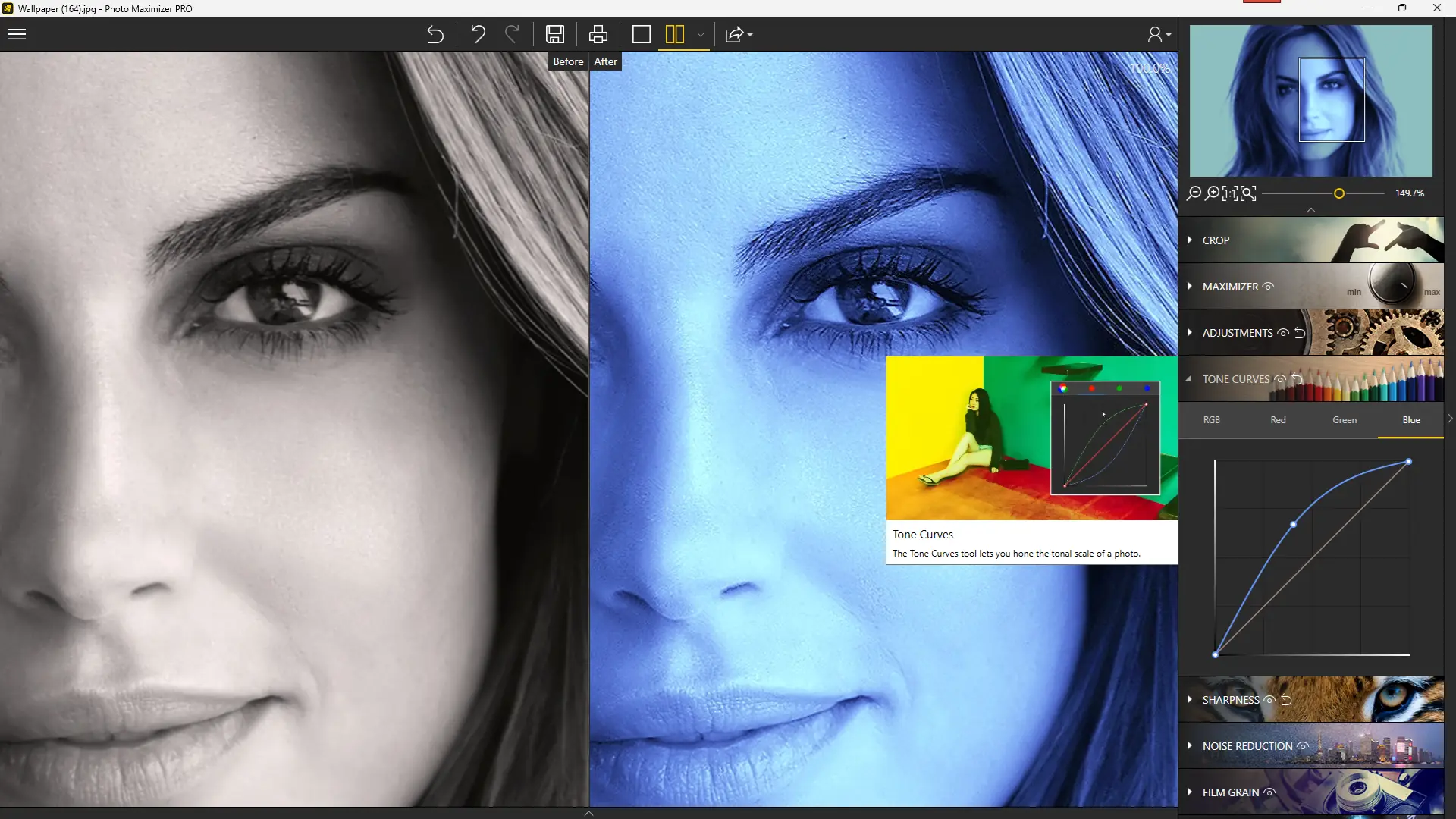Click the Before view label
The height and width of the screenshot is (819, 1456).
coord(568,61)
